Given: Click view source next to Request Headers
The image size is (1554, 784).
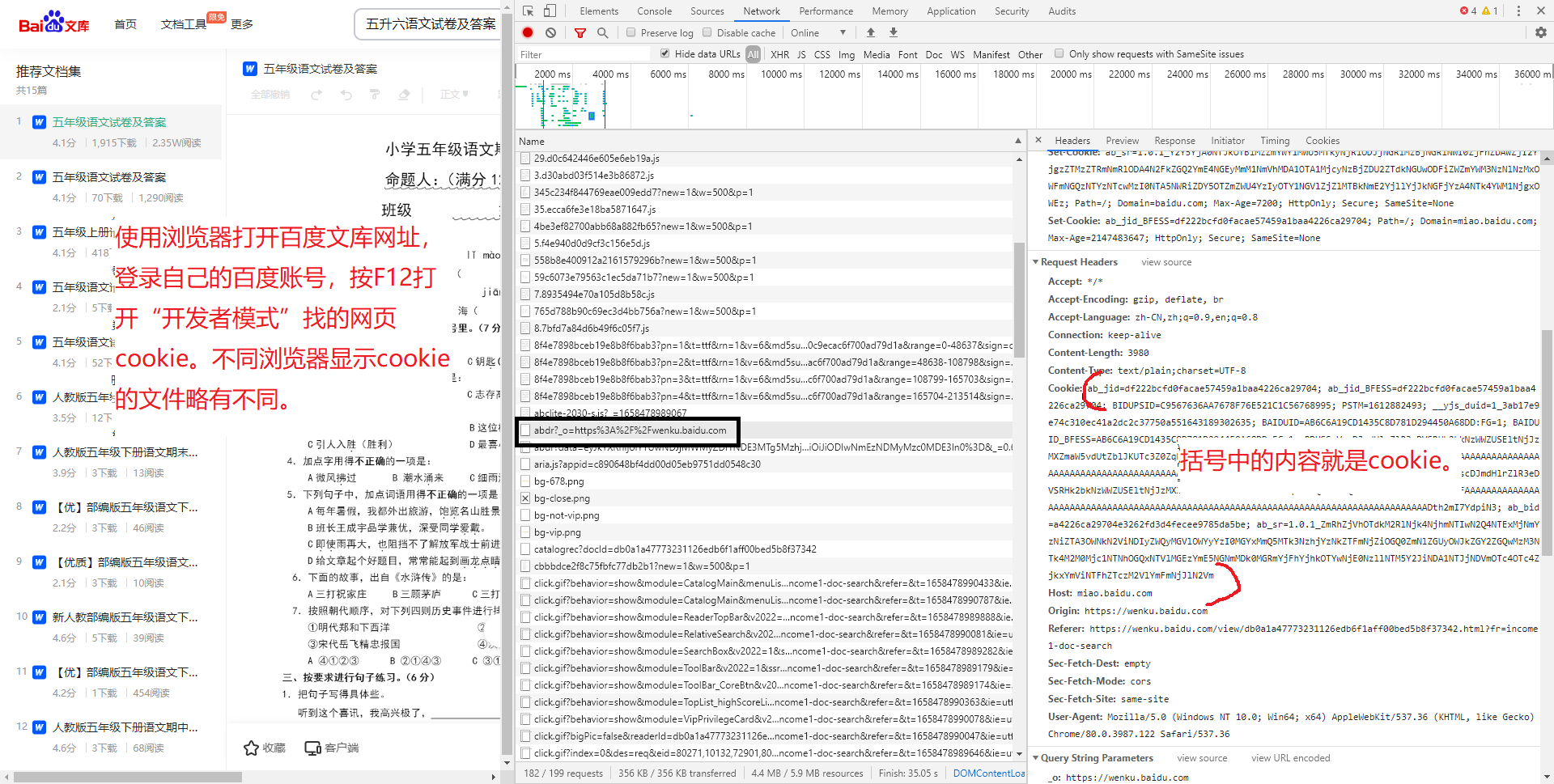Looking at the screenshot, I should point(1165,261).
